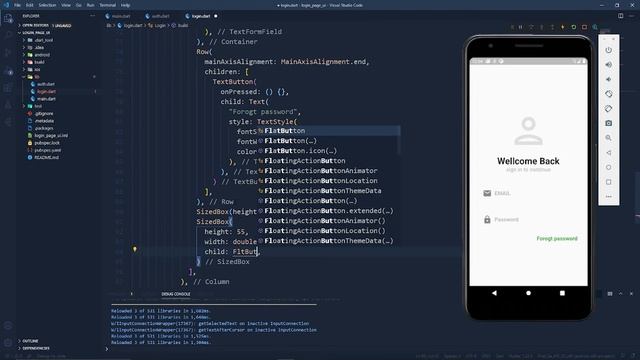The width and height of the screenshot is (640, 360).
Task: Click the Login breadcrumb in editor path
Action: (160, 25)
